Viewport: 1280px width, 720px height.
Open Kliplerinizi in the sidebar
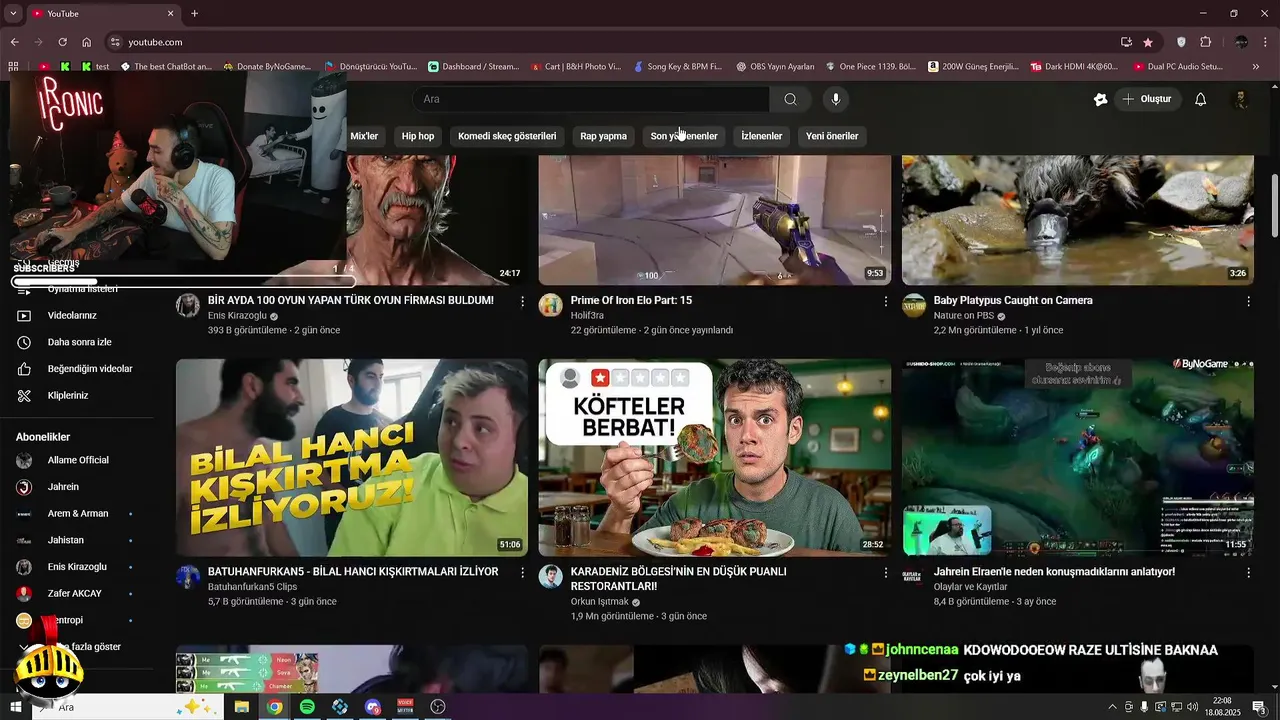68,395
